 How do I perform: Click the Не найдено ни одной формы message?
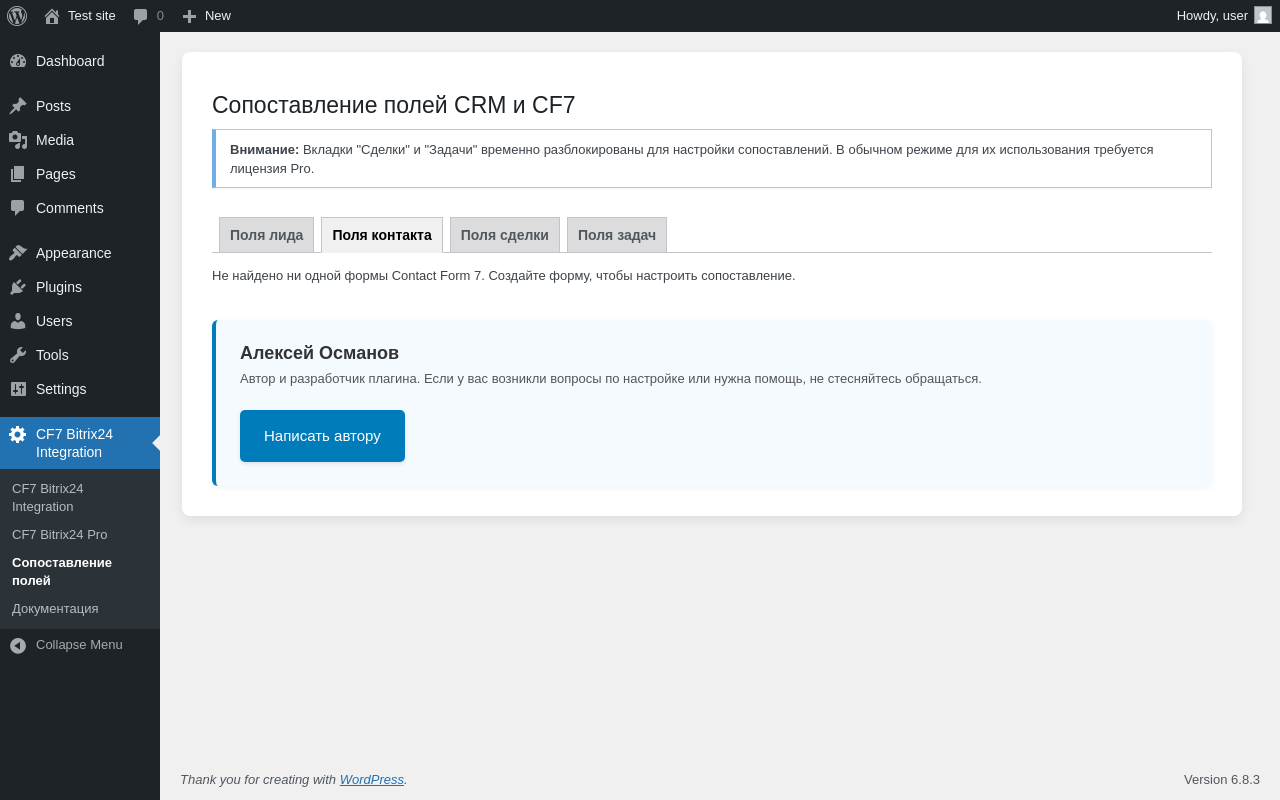pos(504,275)
